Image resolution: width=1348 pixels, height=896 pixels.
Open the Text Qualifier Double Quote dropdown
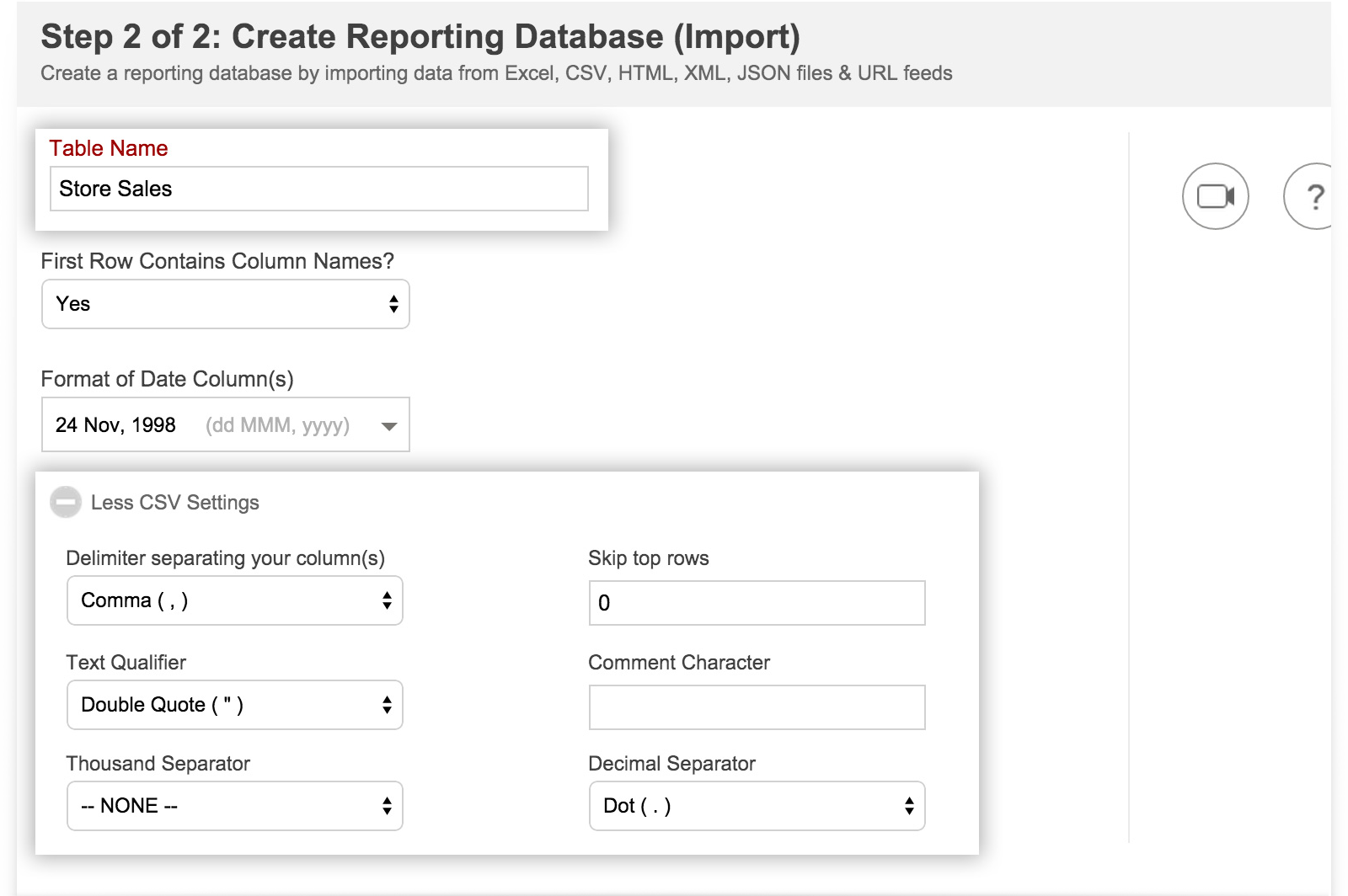234,705
